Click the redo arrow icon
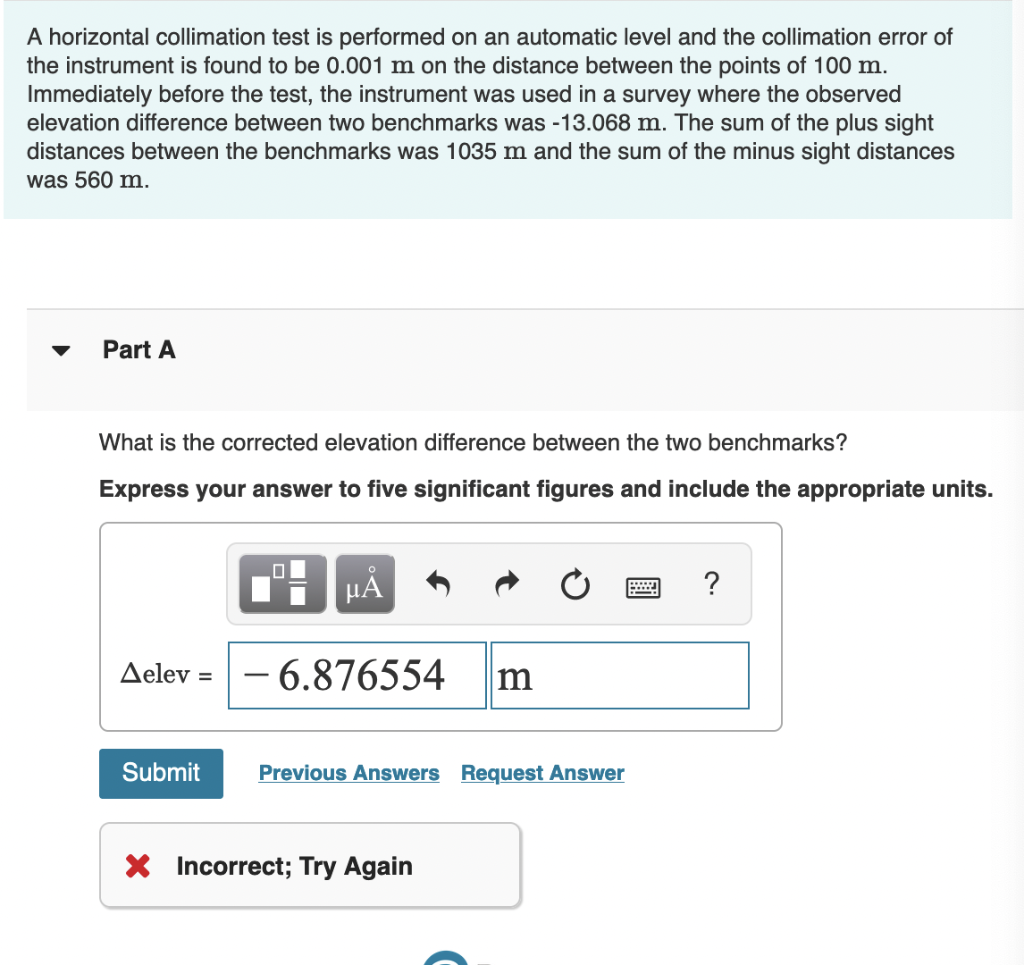The height and width of the screenshot is (965, 1024). pos(506,583)
